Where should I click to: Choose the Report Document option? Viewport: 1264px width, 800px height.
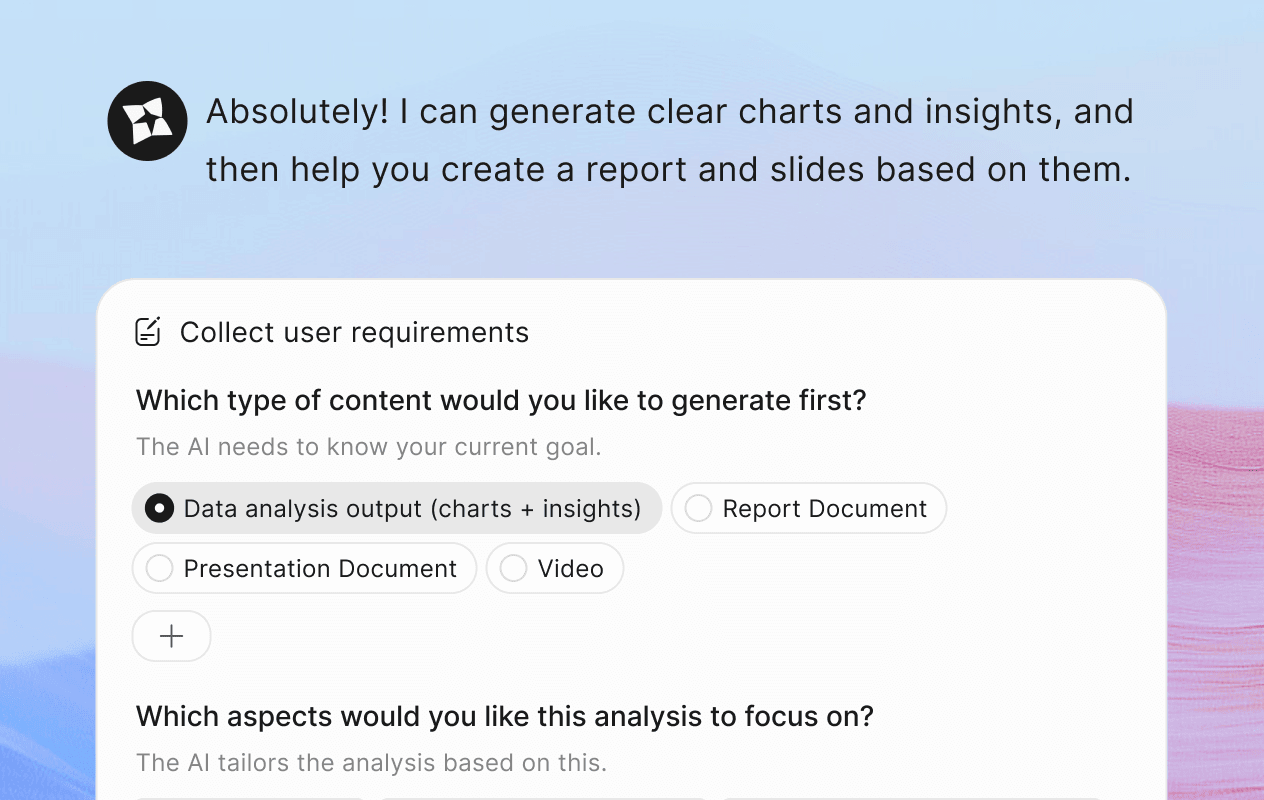click(x=808, y=508)
